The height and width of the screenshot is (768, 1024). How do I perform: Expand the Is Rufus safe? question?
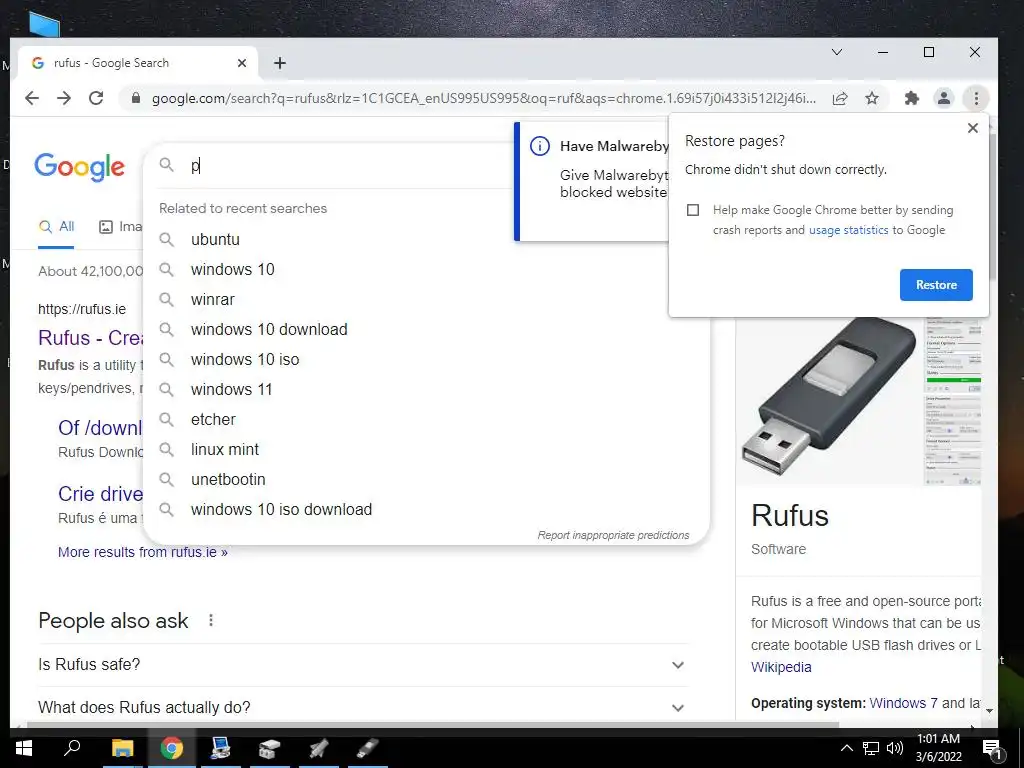tap(362, 665)
